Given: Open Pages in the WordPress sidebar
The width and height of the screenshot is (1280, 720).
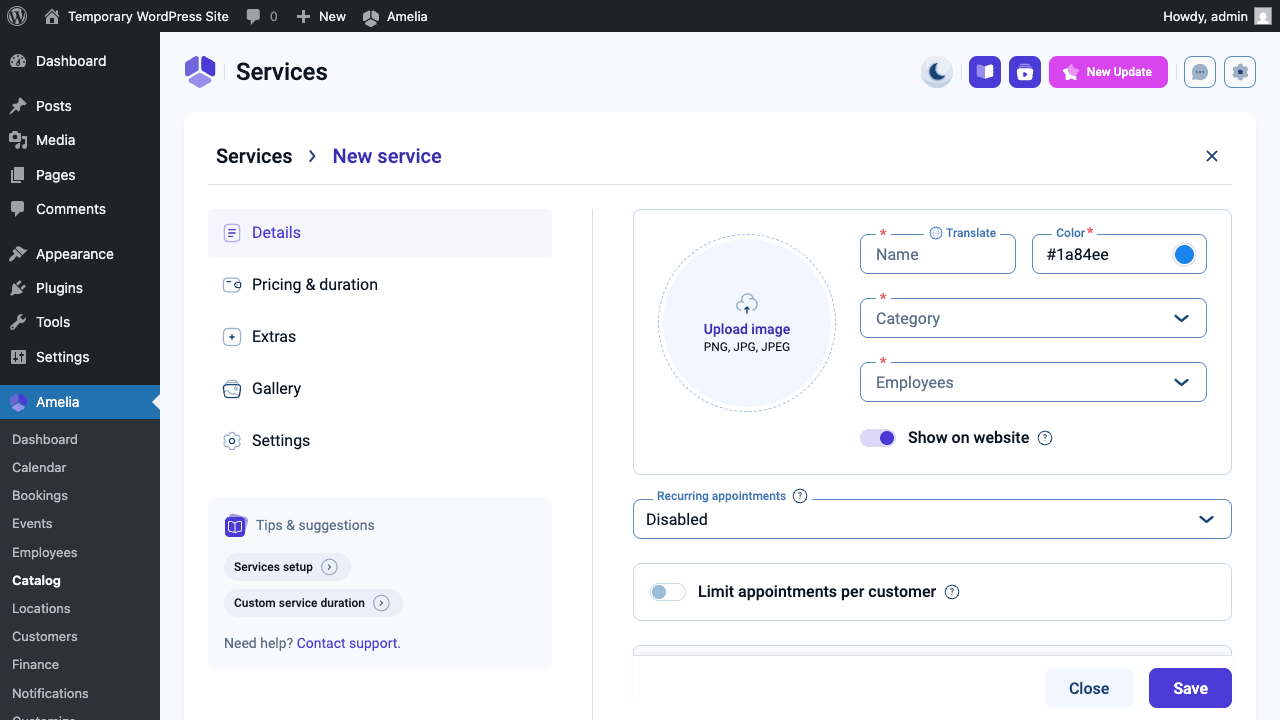Looking at the screenshot, I should tap(80, 175).
